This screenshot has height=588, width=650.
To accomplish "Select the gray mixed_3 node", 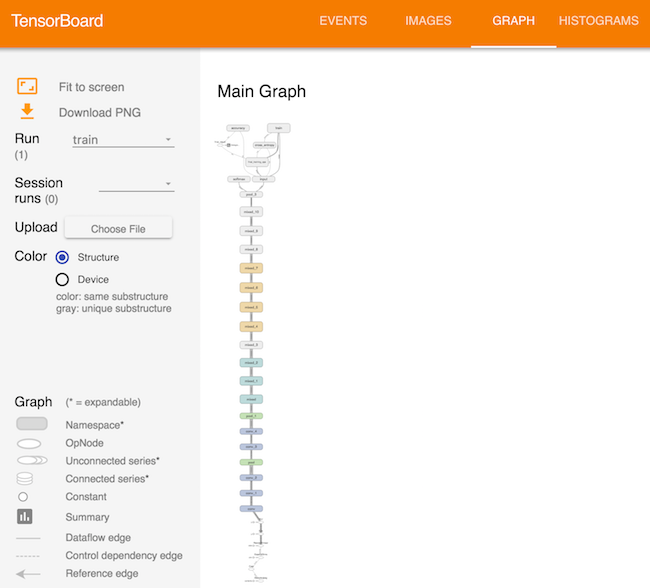I will pyautogui.click(x=251, y=345).
